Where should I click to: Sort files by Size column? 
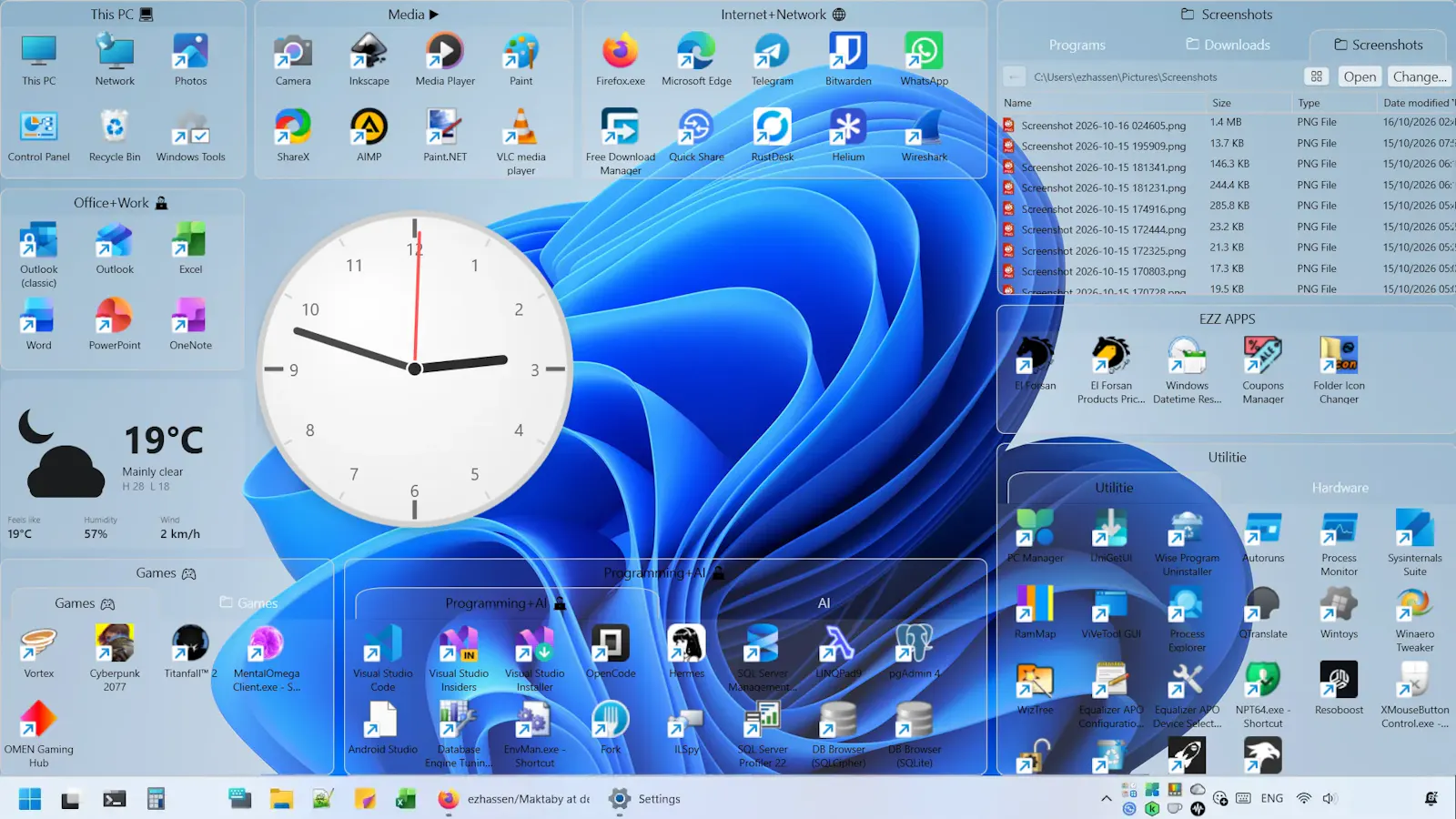pyautogui.click(x=1249, y=103)
